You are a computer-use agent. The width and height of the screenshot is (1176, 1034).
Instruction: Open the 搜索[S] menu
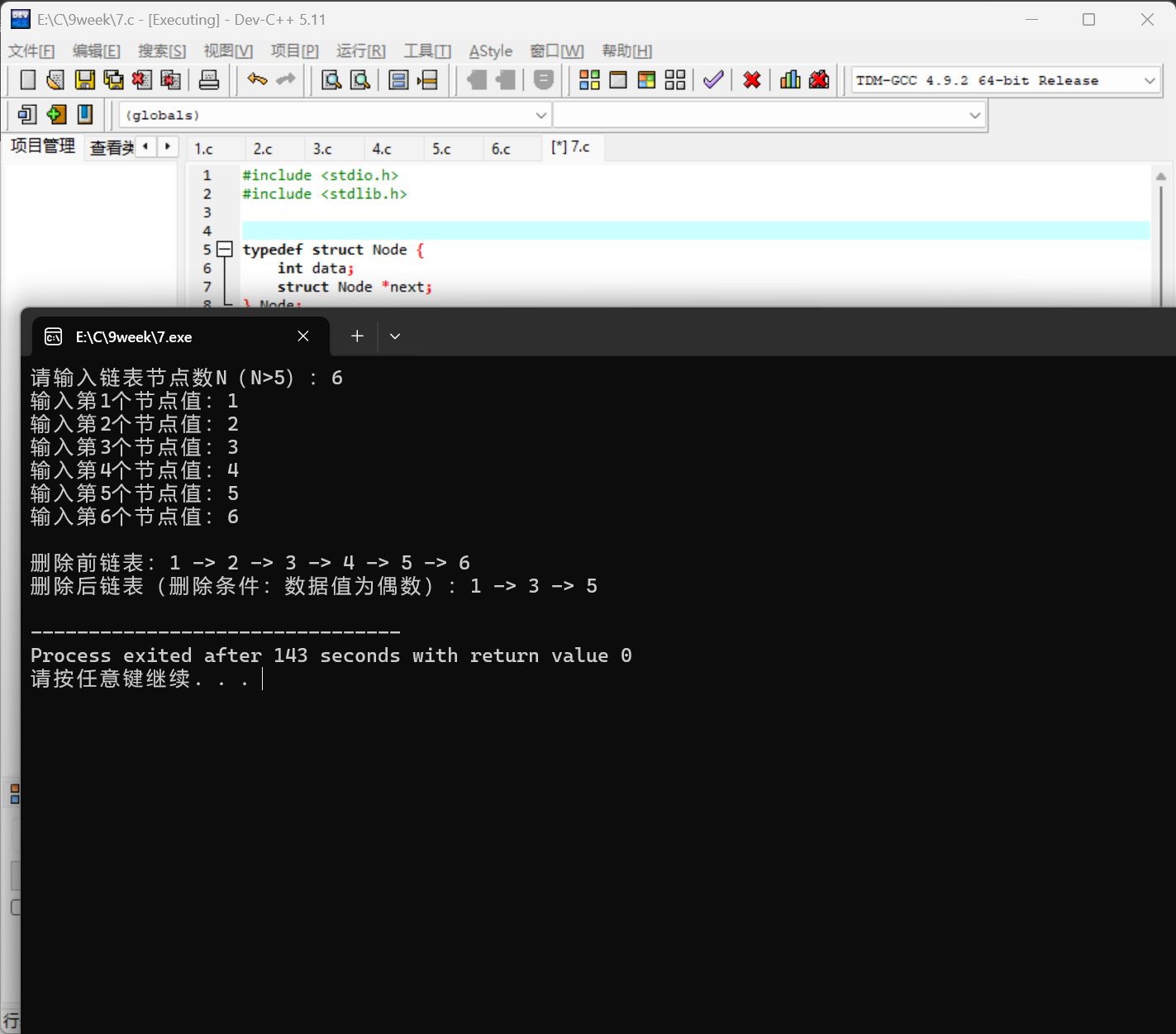pyautogui.click(x=162, y=51)
